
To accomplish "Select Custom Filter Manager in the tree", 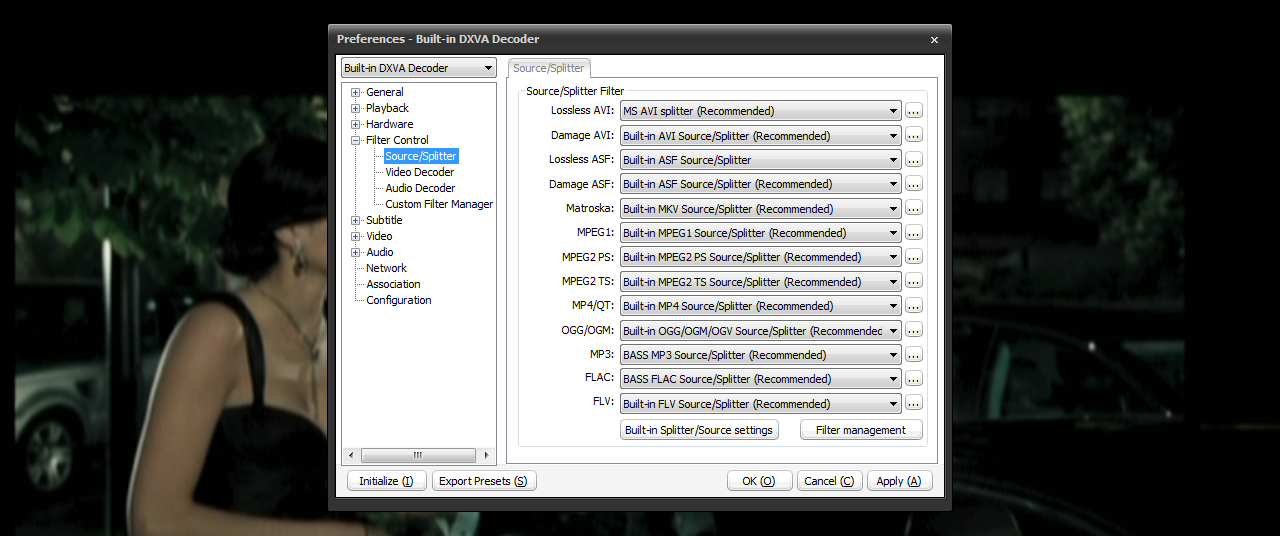I will click(x=439, y=204).
